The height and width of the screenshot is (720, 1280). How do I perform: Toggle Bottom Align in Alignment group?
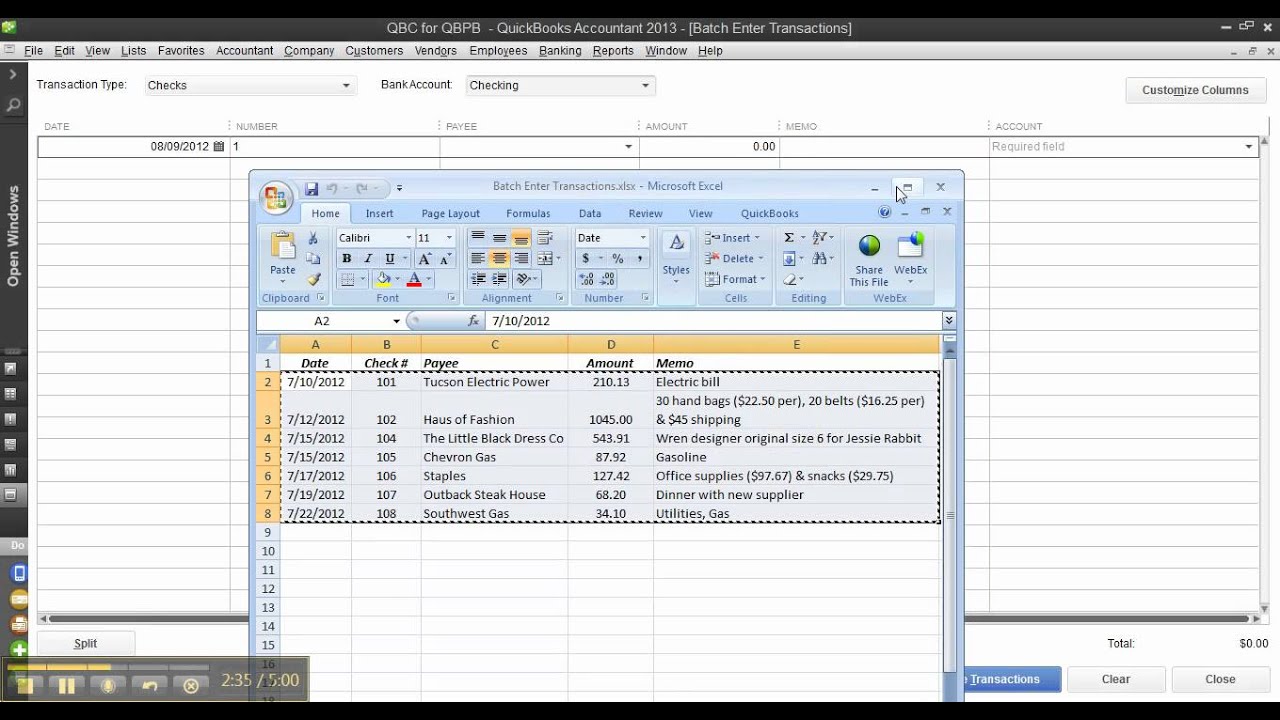click(520, 238)
